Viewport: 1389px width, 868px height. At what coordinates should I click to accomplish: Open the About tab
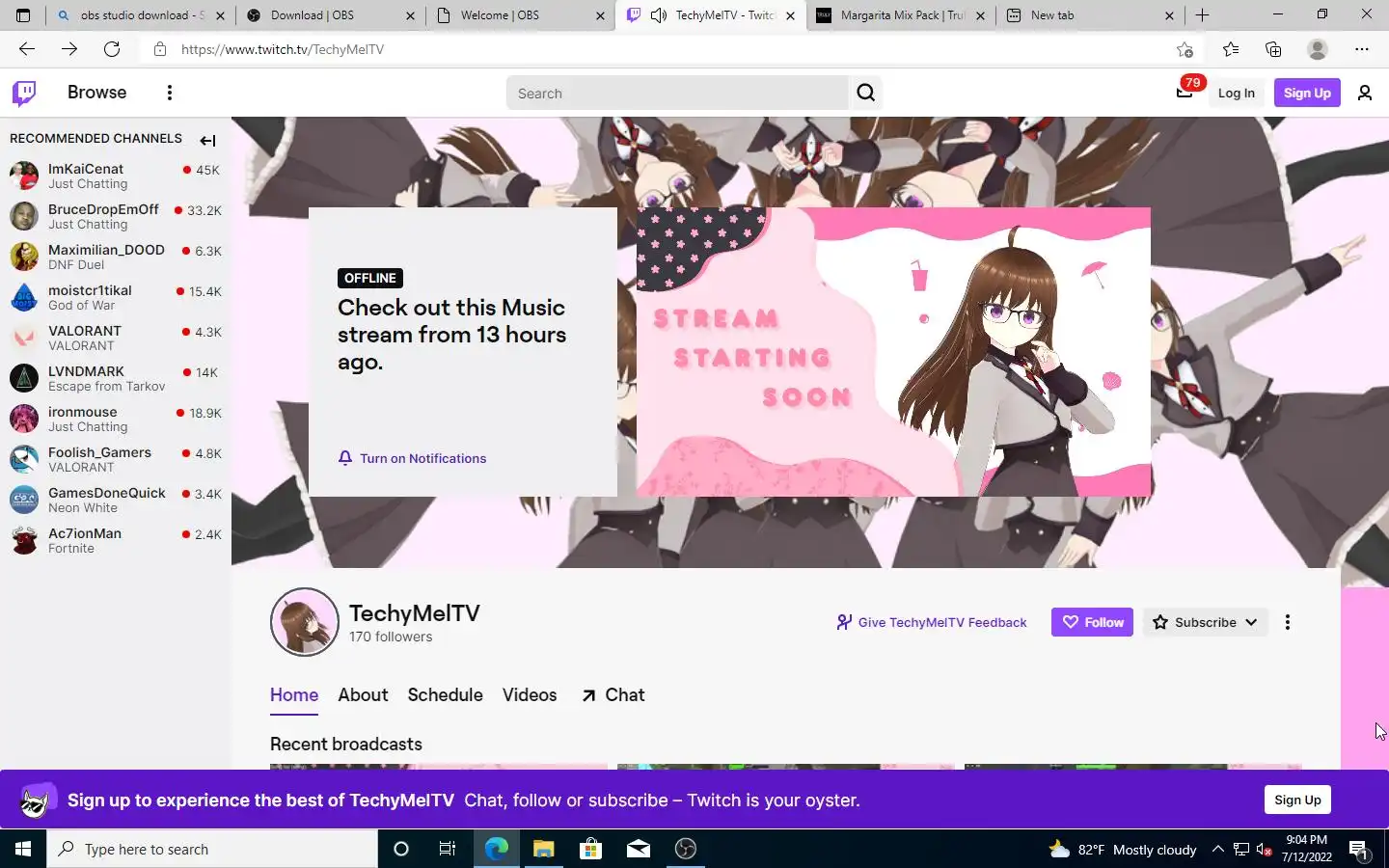coord(363,695)
